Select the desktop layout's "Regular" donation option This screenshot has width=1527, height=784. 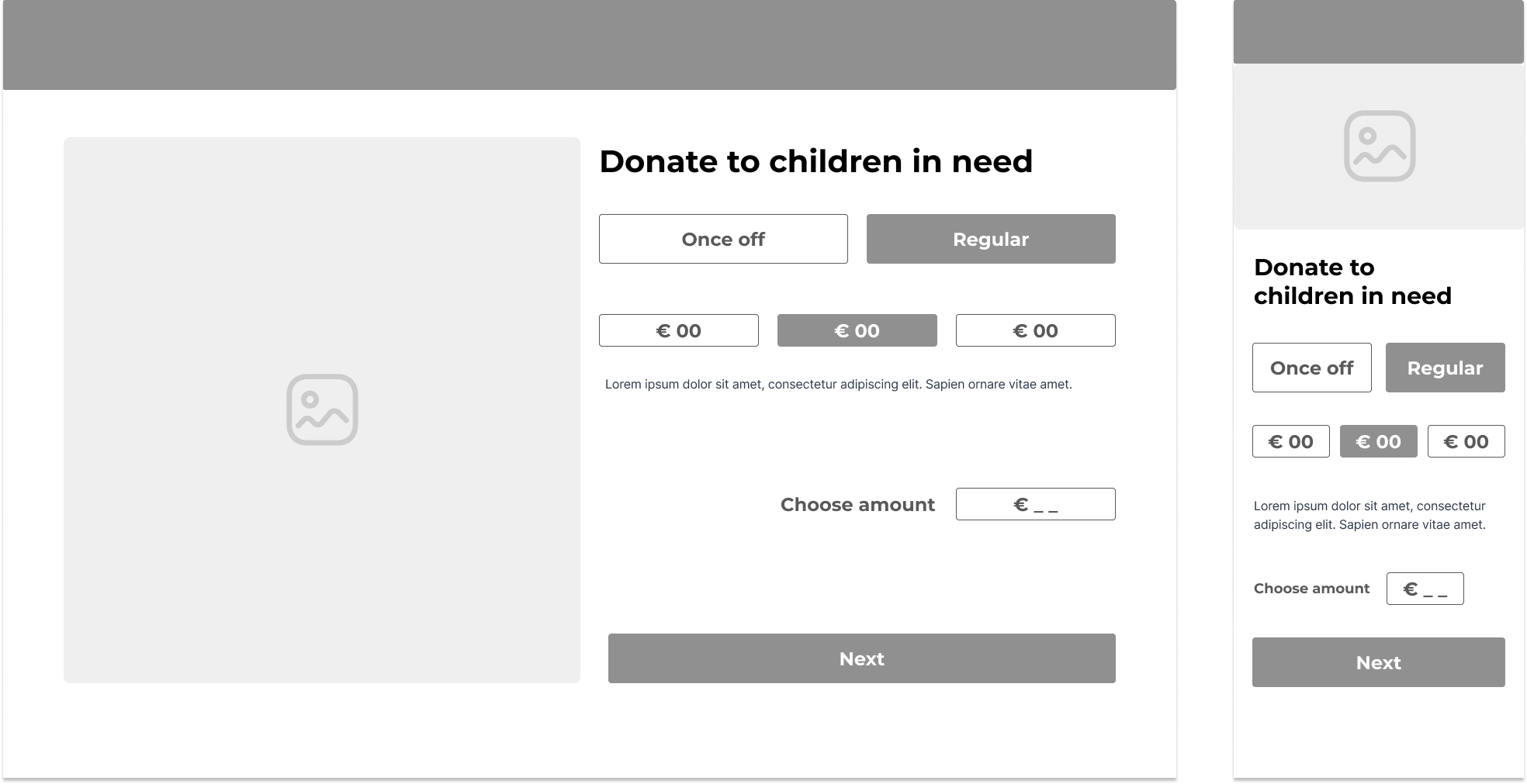991,239
